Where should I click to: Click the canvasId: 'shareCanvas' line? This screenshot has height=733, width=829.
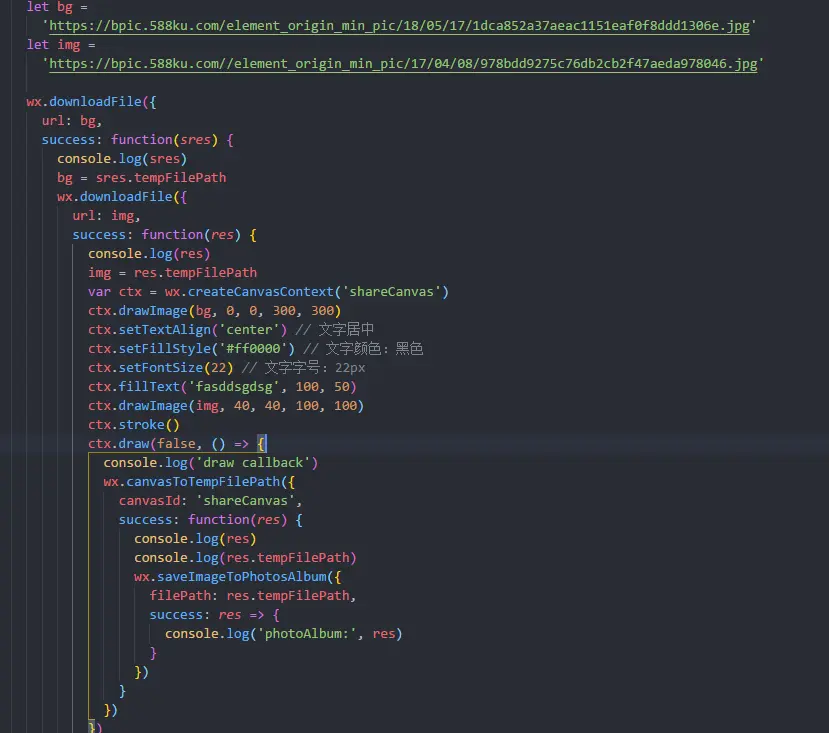pos(210,501)
